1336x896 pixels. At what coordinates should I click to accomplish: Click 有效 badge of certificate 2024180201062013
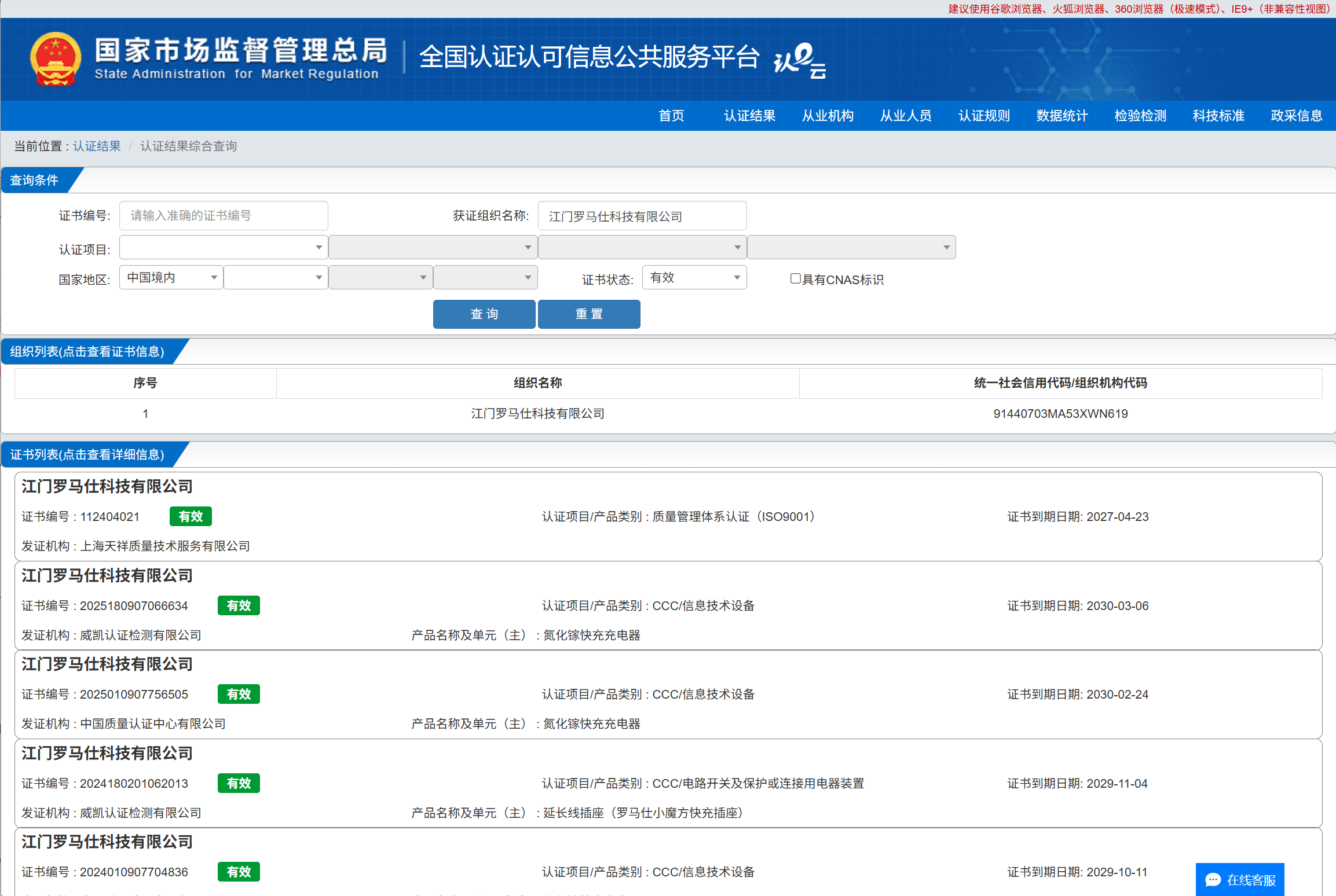coord(239,783)
